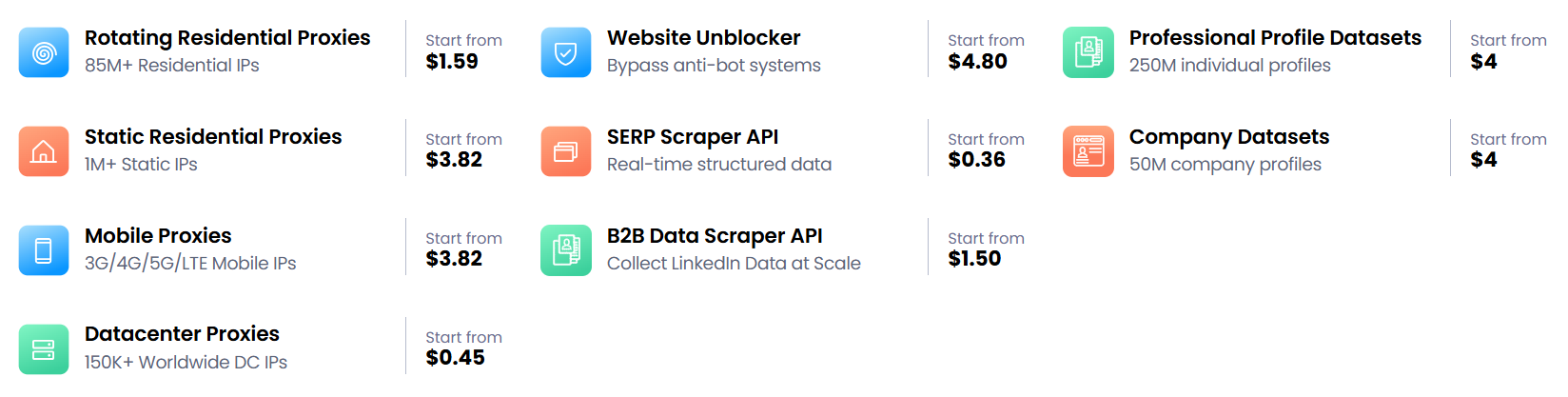The image size is (1568, 397).
Task: Click the Mobile Proxies phone icon
Action: 44,250
